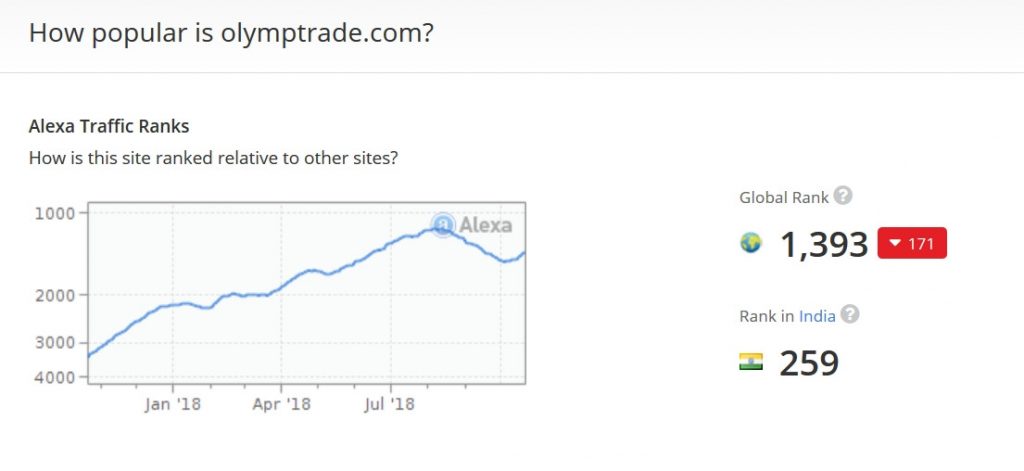This screenshot has width=1024, height=471.
Task: Click the 4000 rank axis label
Action: [x=55, y=377]
